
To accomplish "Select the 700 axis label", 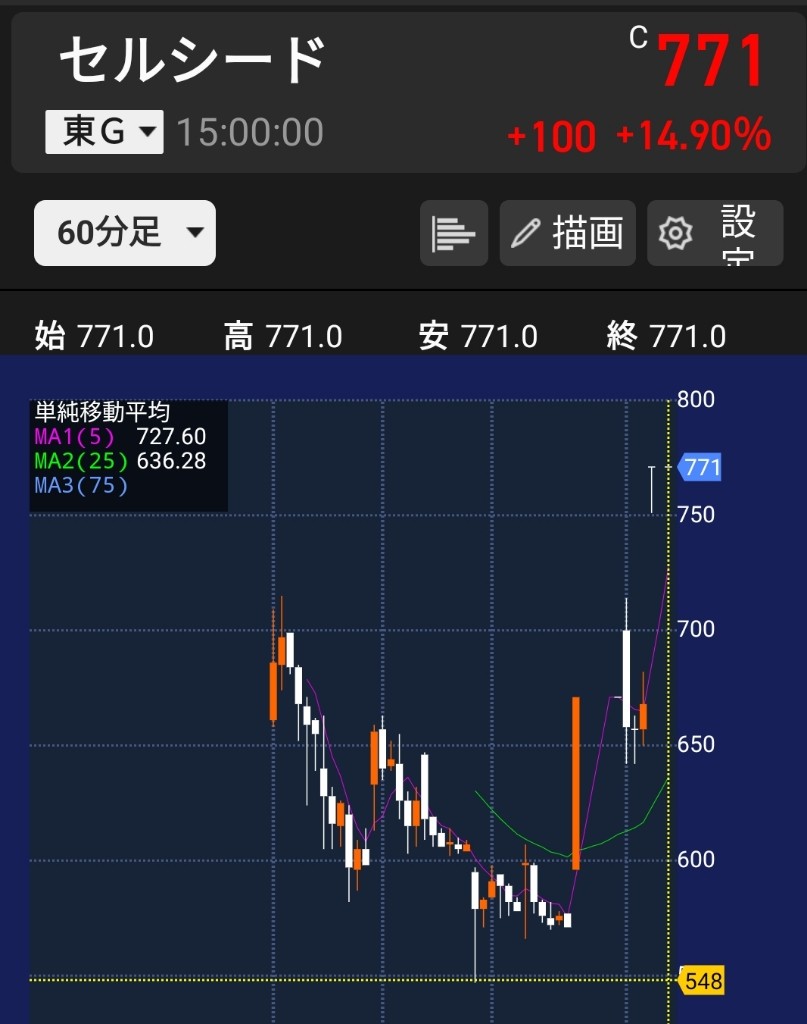I will pyautogui.click(x=696, y=629).
